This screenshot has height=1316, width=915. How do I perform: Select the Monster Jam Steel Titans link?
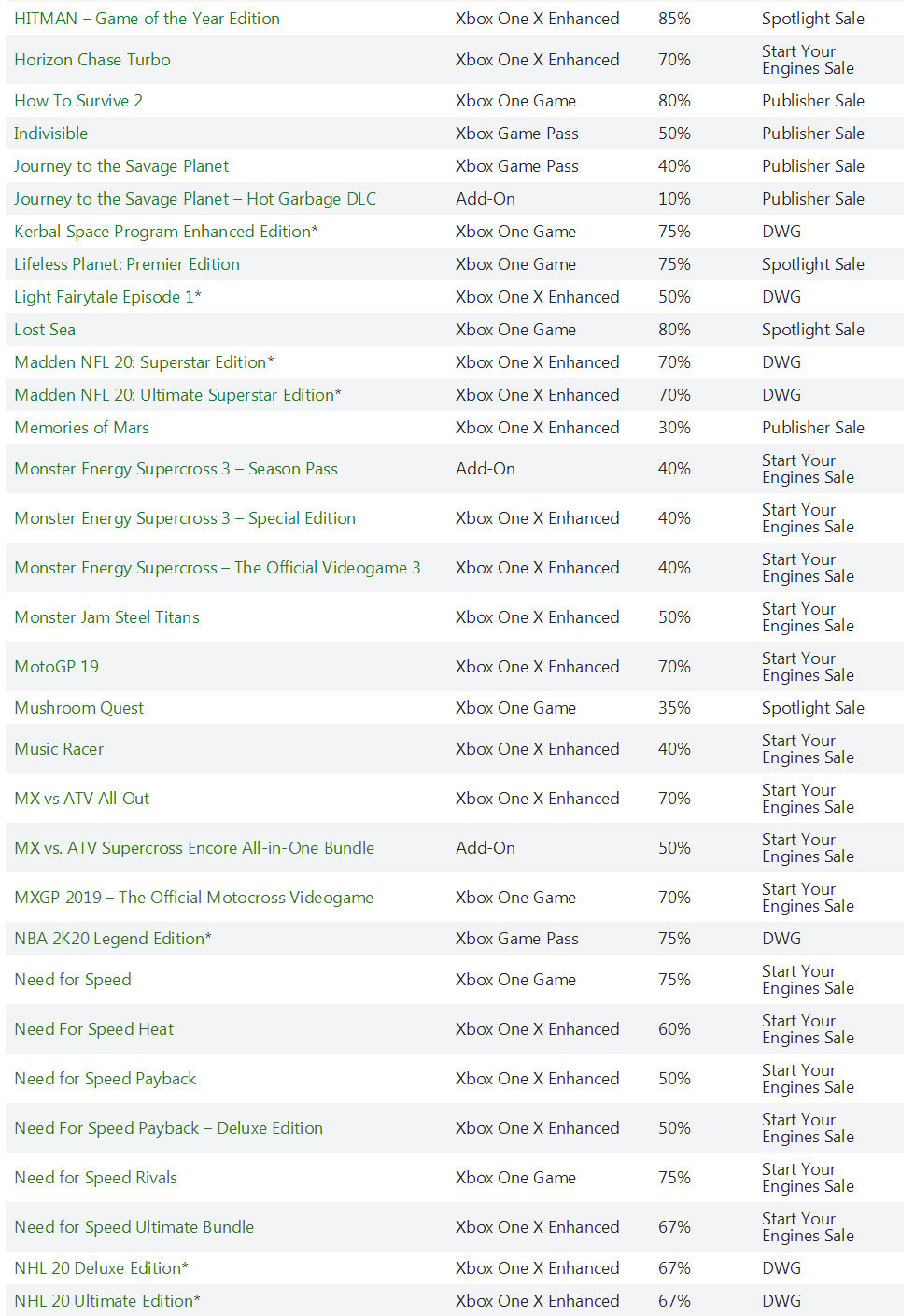pyautogui.click(x=106, y=617)
